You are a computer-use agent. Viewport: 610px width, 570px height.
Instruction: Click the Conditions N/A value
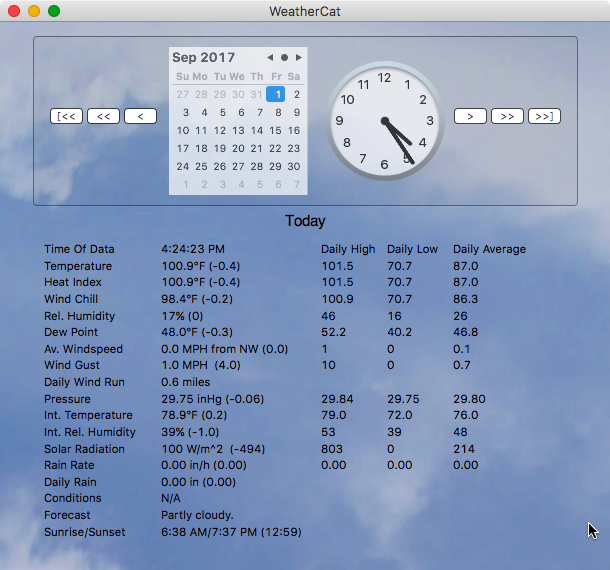171,498
